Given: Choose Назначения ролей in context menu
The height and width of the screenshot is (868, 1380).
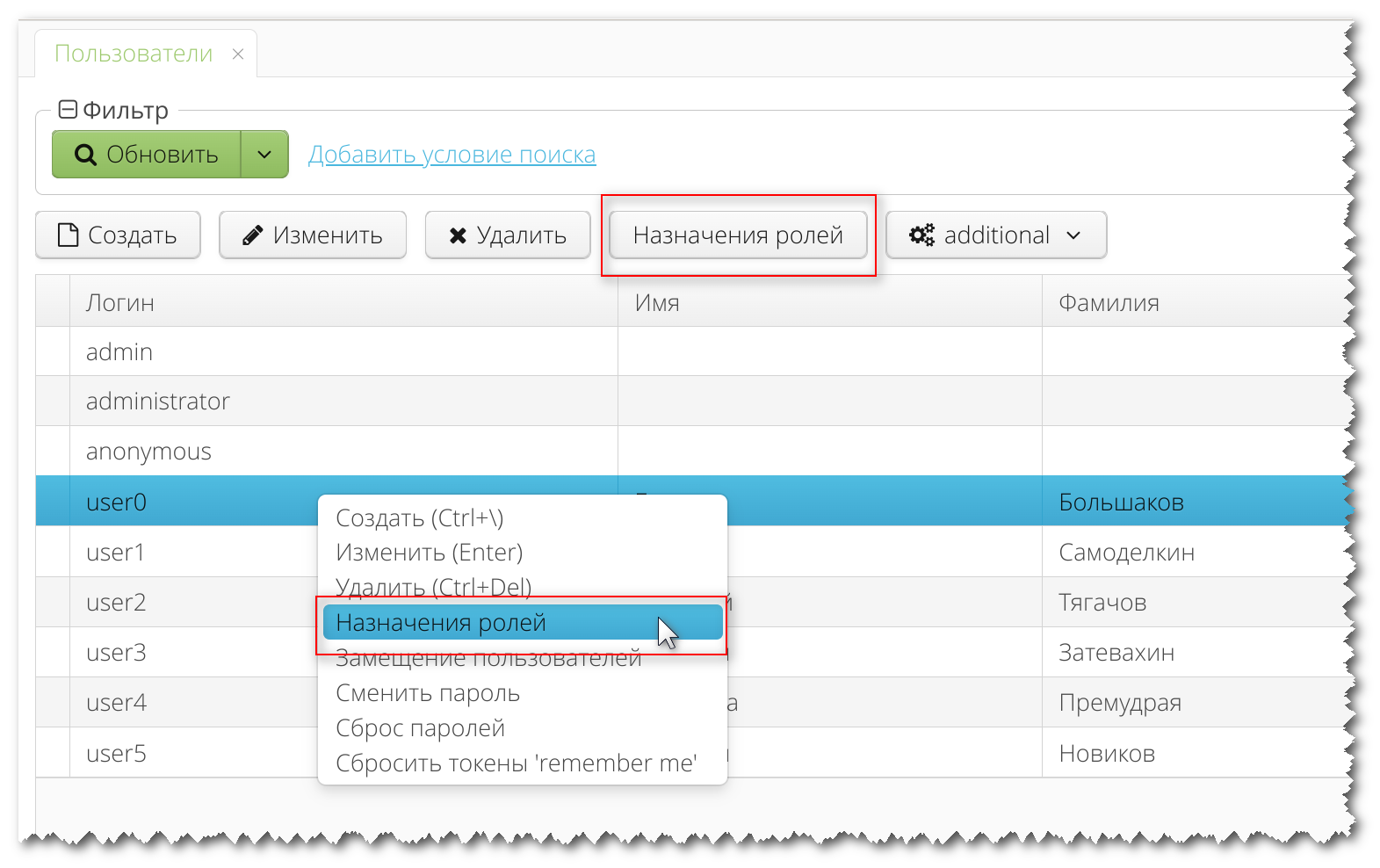Looking at the screenshot, I should tap(522, 622).
